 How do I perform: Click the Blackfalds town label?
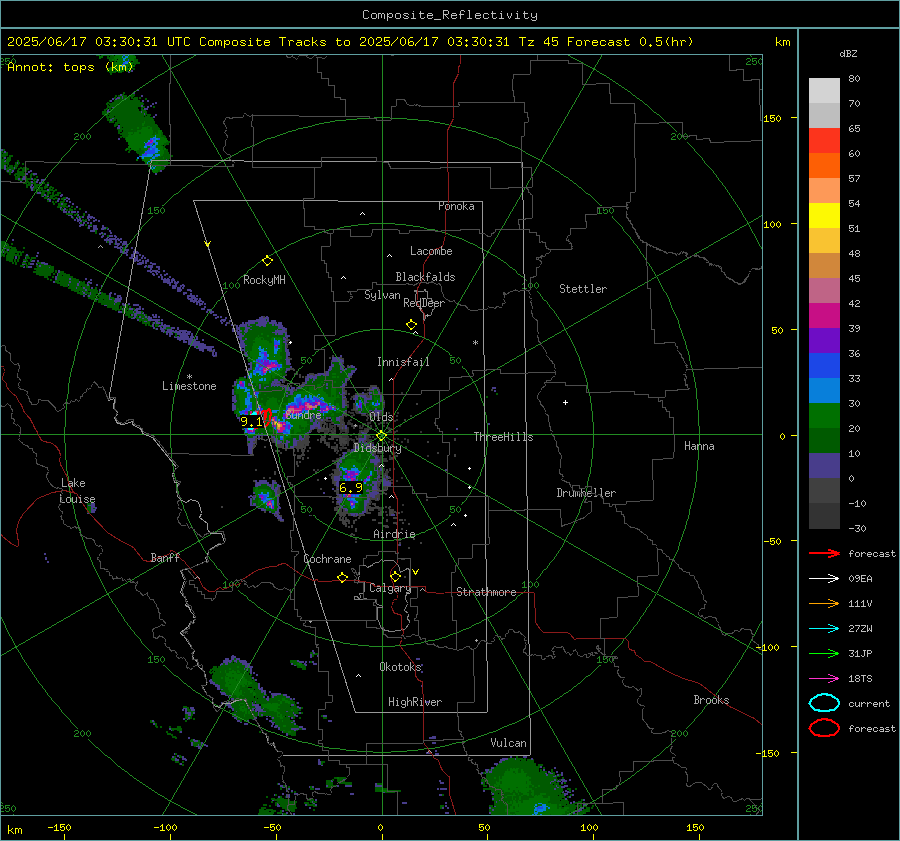[x=425, y=277]
